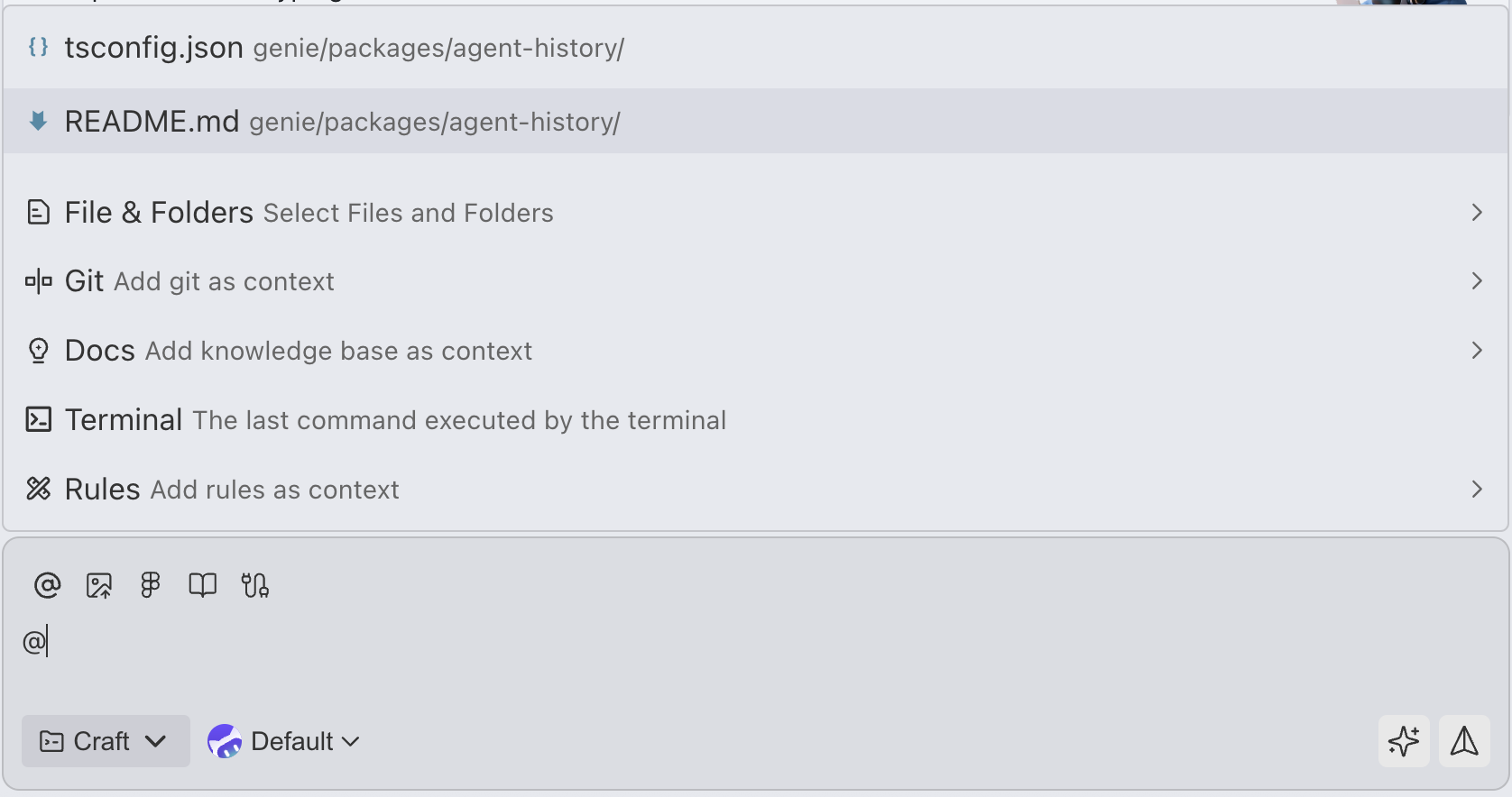Click the tools configuration icon
This screenshot has height=797, width=1512.
point(254,585)
